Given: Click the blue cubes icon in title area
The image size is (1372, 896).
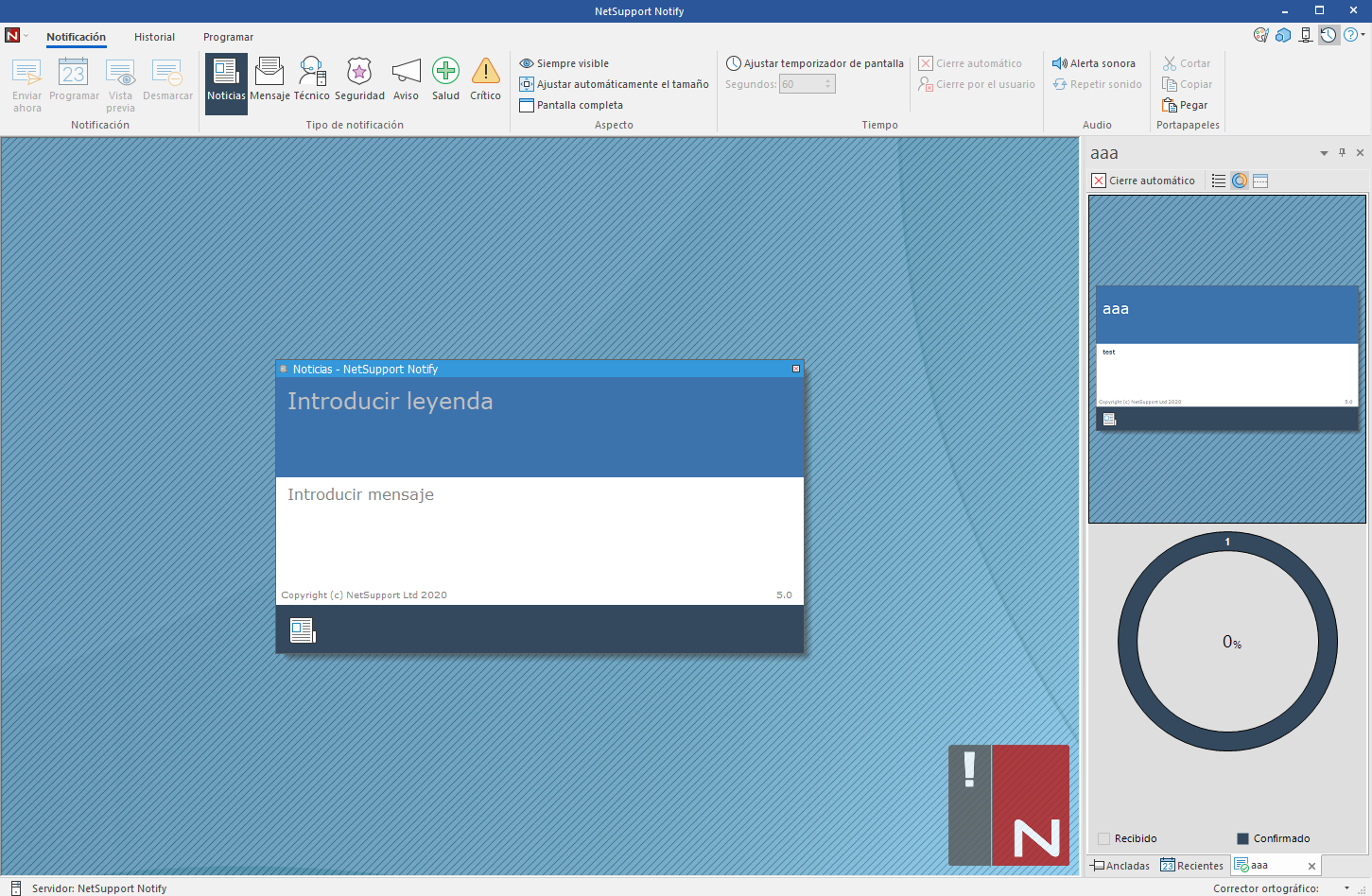Looking at the screenshot, I should 1283,35.
